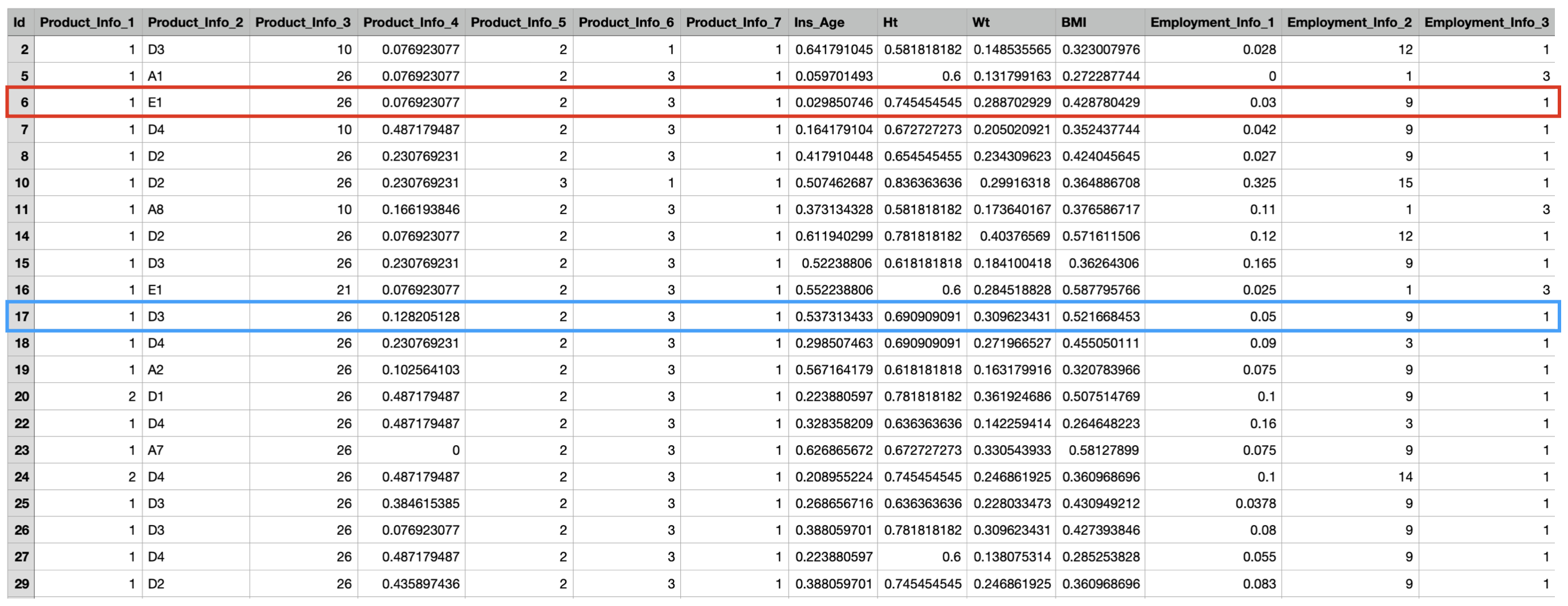Click Ht value 0.836363636
The width and height of the screenshot is (1568, 606).
tap(922, 183)
